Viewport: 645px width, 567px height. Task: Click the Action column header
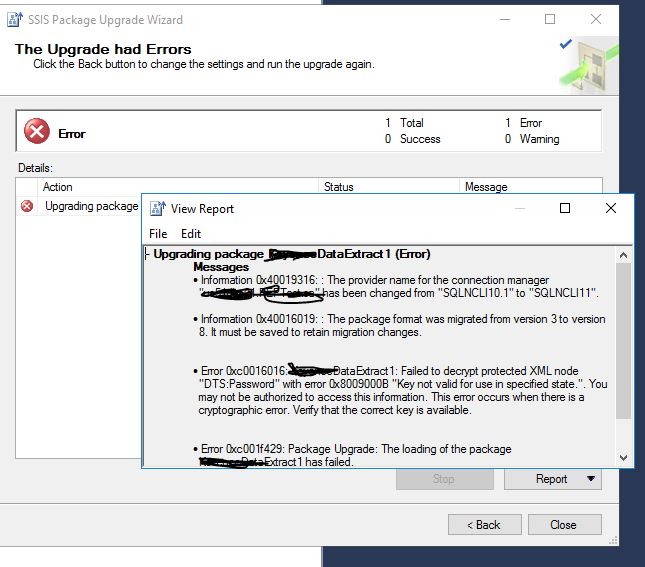coord(178,187)
